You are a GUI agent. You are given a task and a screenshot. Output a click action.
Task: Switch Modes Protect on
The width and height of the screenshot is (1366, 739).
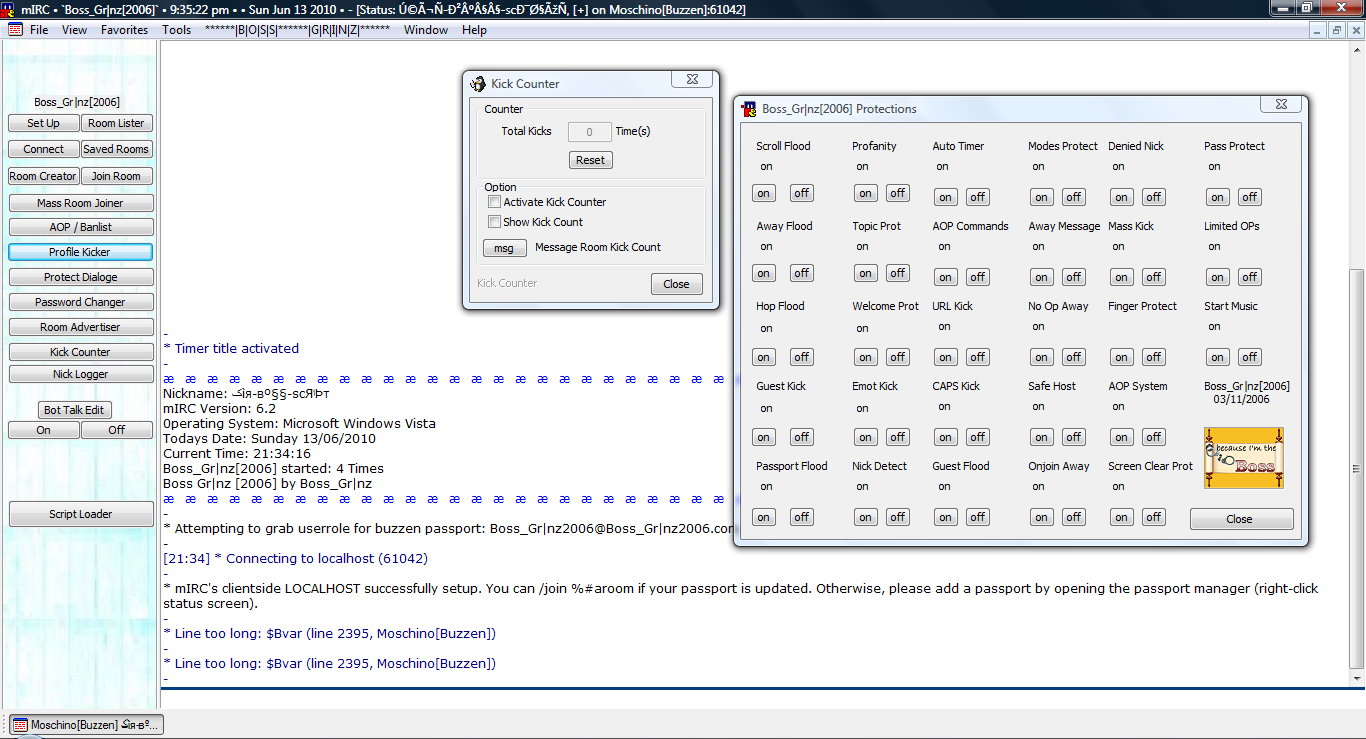pos(1042,197)
